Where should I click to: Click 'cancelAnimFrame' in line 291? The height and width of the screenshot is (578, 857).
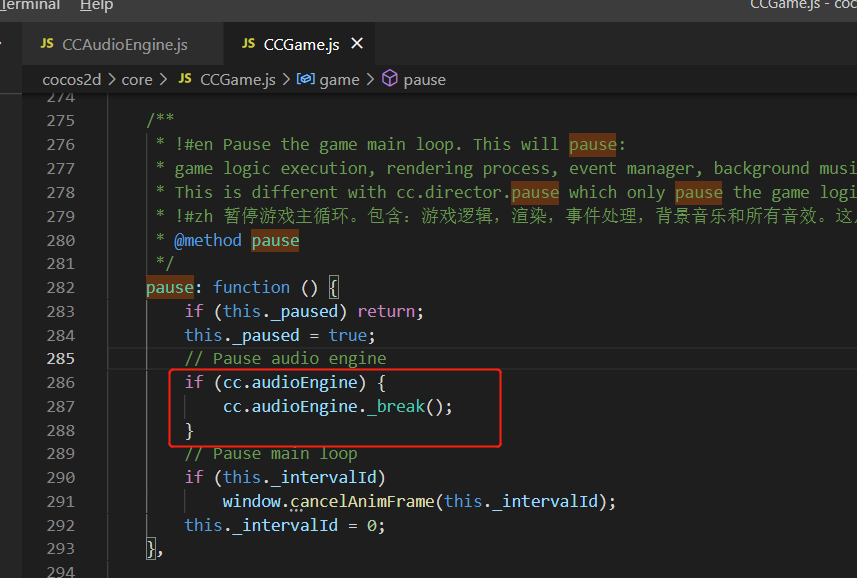pos(362,502)
